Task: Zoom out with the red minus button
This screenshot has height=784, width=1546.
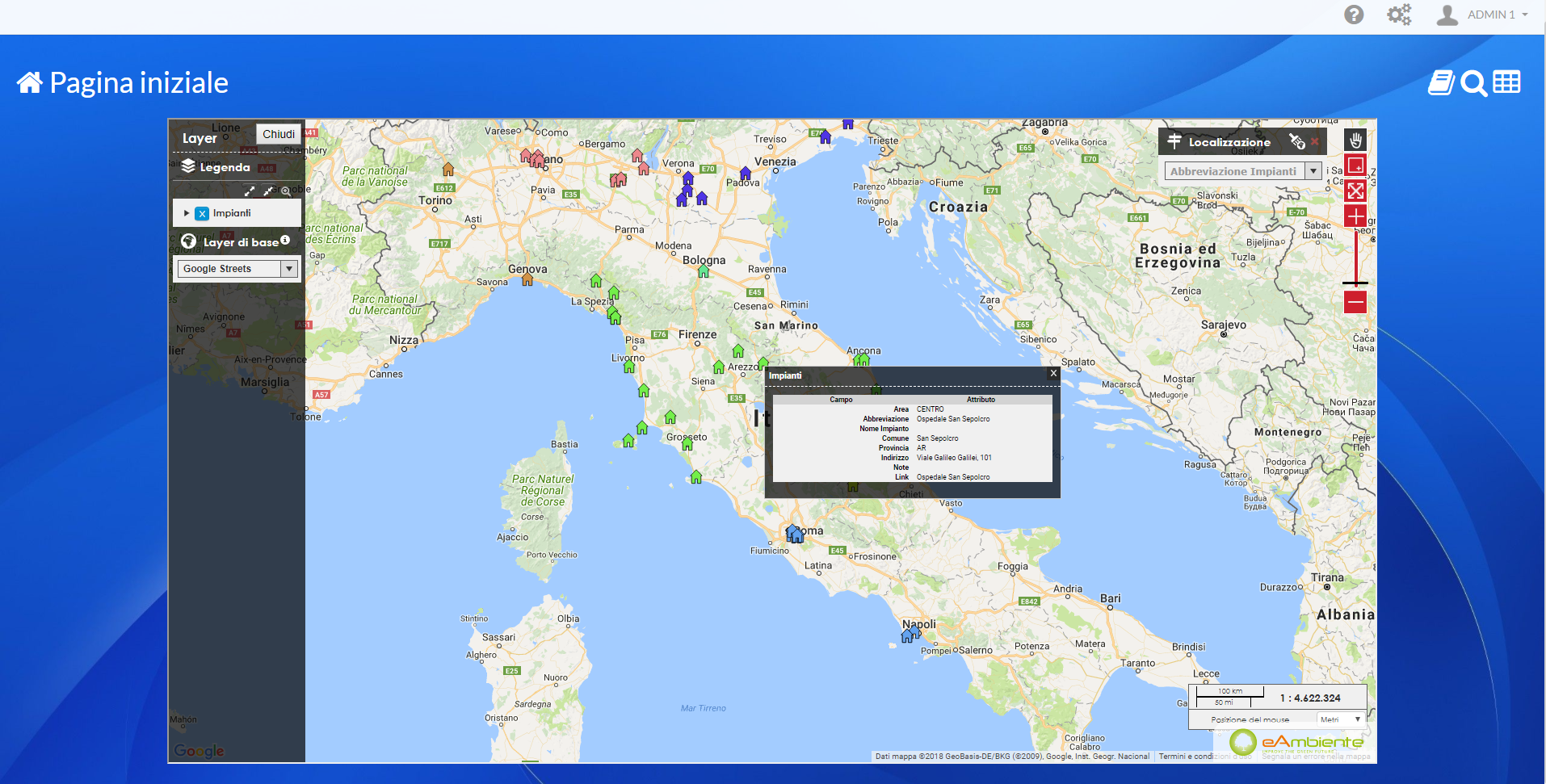Action: point(1355,302)
